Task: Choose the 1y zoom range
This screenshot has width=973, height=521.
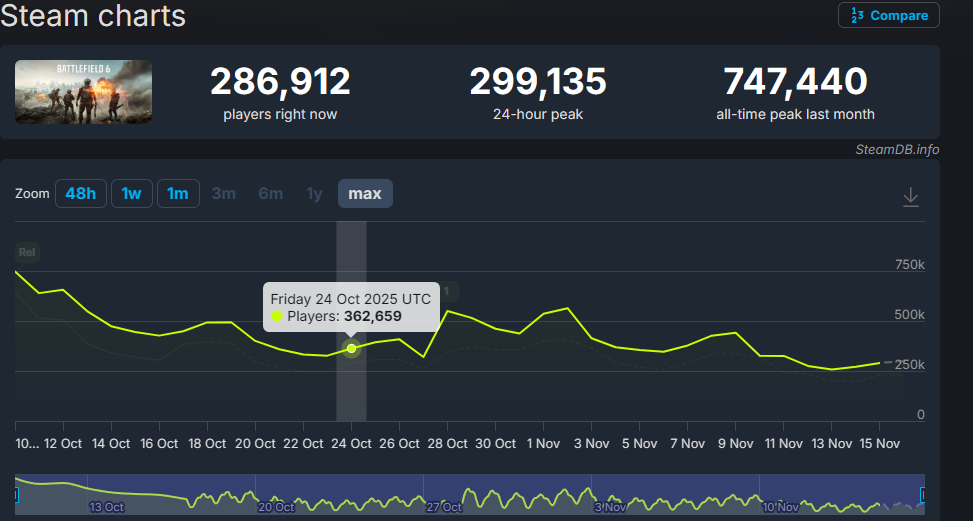Action: (x=314, y=193)
